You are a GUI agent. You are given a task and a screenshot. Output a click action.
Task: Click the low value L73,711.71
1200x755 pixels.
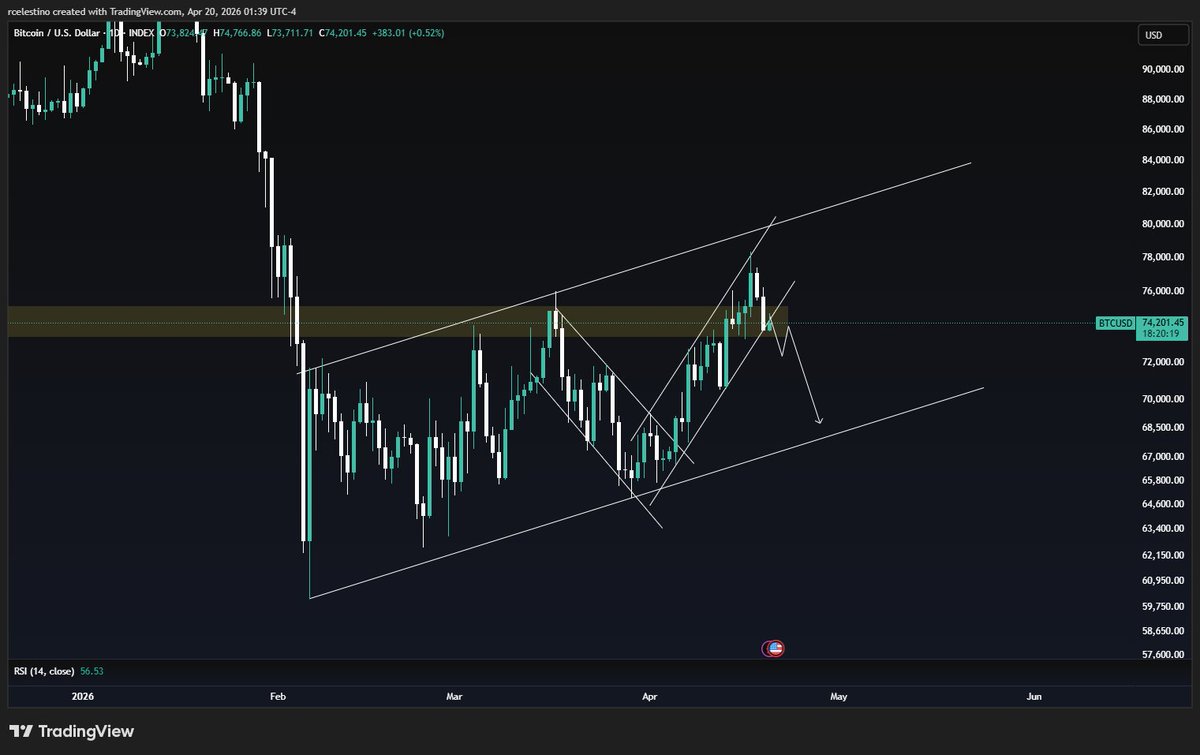[291, 33]
